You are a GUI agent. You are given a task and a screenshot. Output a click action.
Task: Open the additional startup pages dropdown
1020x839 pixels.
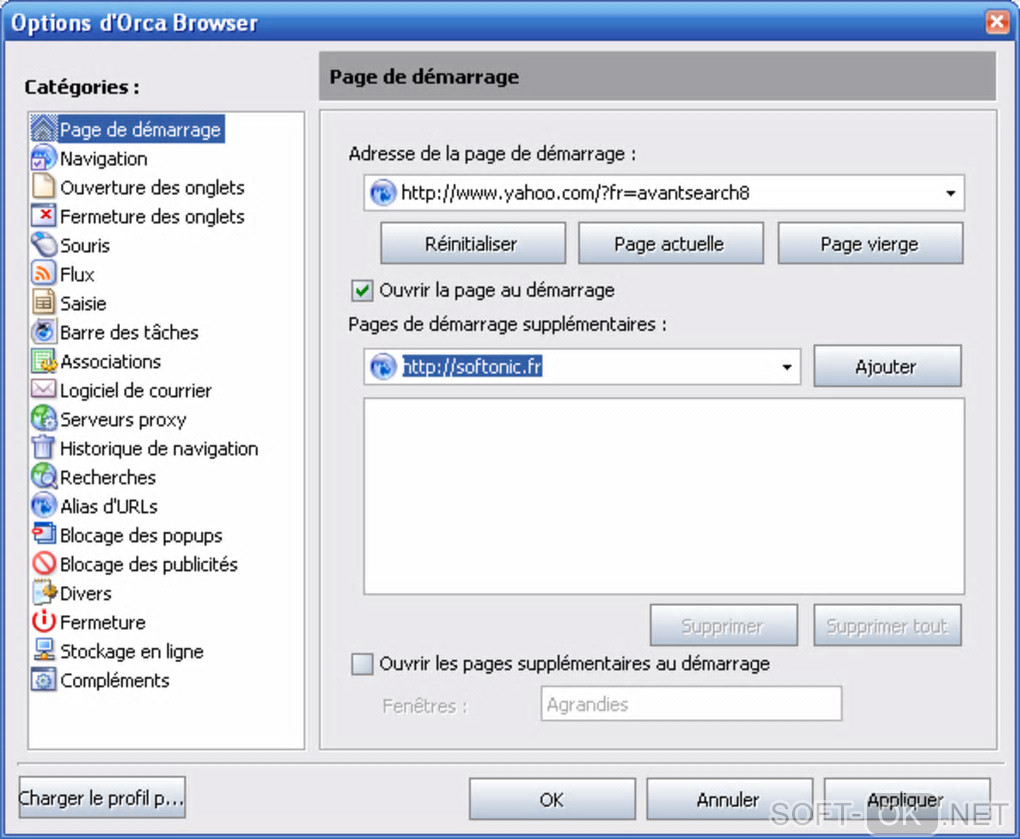click(787, 367)
